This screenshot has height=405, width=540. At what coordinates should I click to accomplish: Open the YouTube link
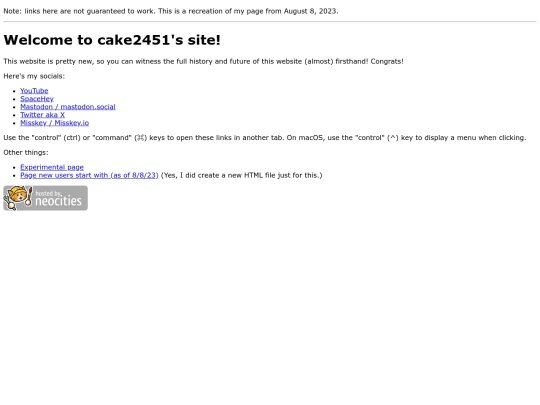34,91
